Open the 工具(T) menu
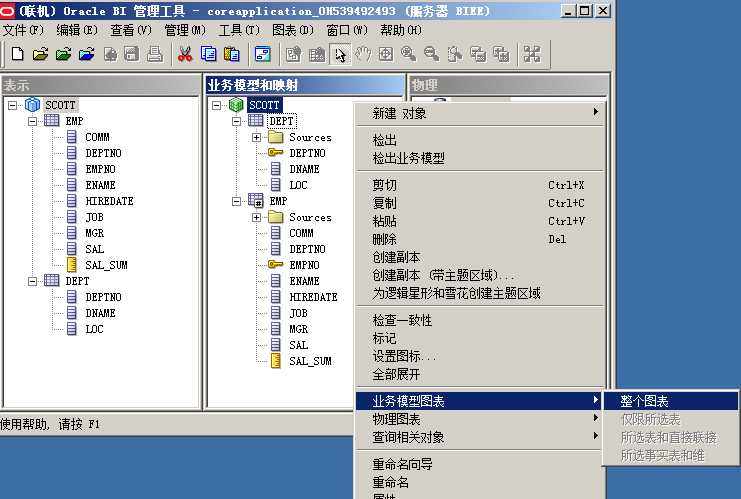Screen dimensions: 741x499 click(x=239, y=30)
